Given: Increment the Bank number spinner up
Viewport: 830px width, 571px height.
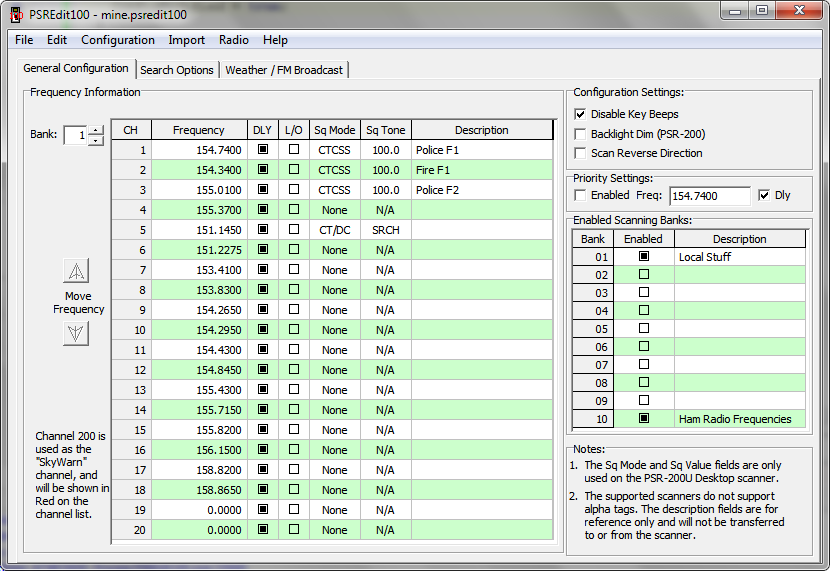Looking at the screenshot, I should 96,130.
